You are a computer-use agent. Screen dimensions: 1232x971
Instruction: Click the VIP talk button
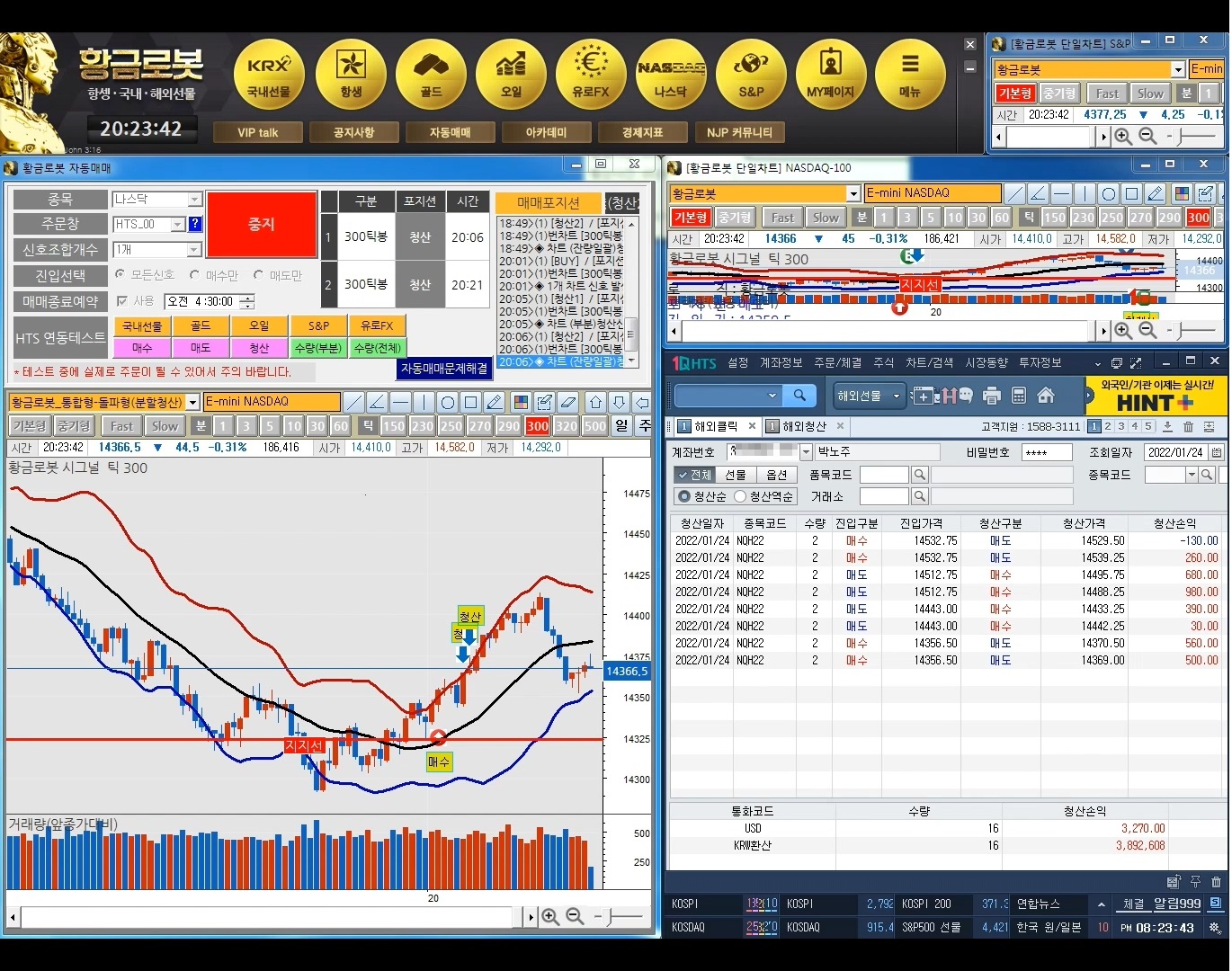click(258, 133)
